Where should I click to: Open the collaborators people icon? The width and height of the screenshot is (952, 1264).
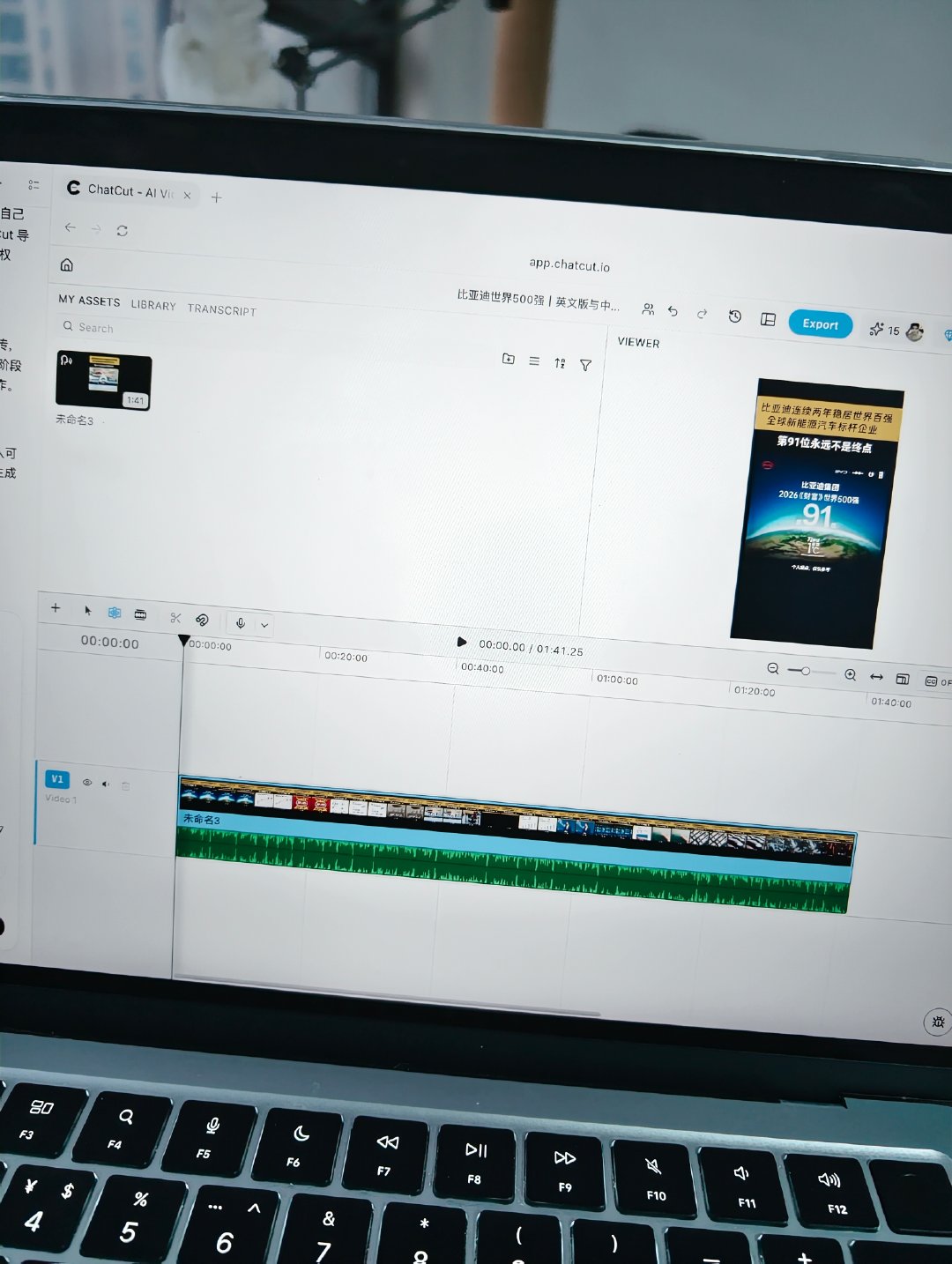[x=648, y=309]
